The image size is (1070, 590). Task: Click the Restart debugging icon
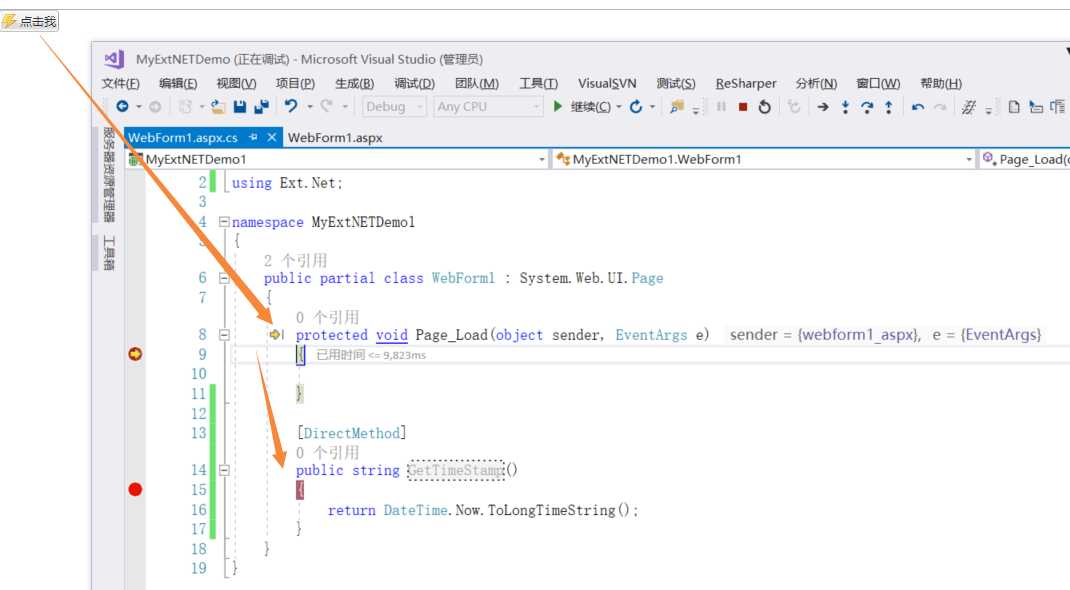pyautogui.click(x=765, y=106)
